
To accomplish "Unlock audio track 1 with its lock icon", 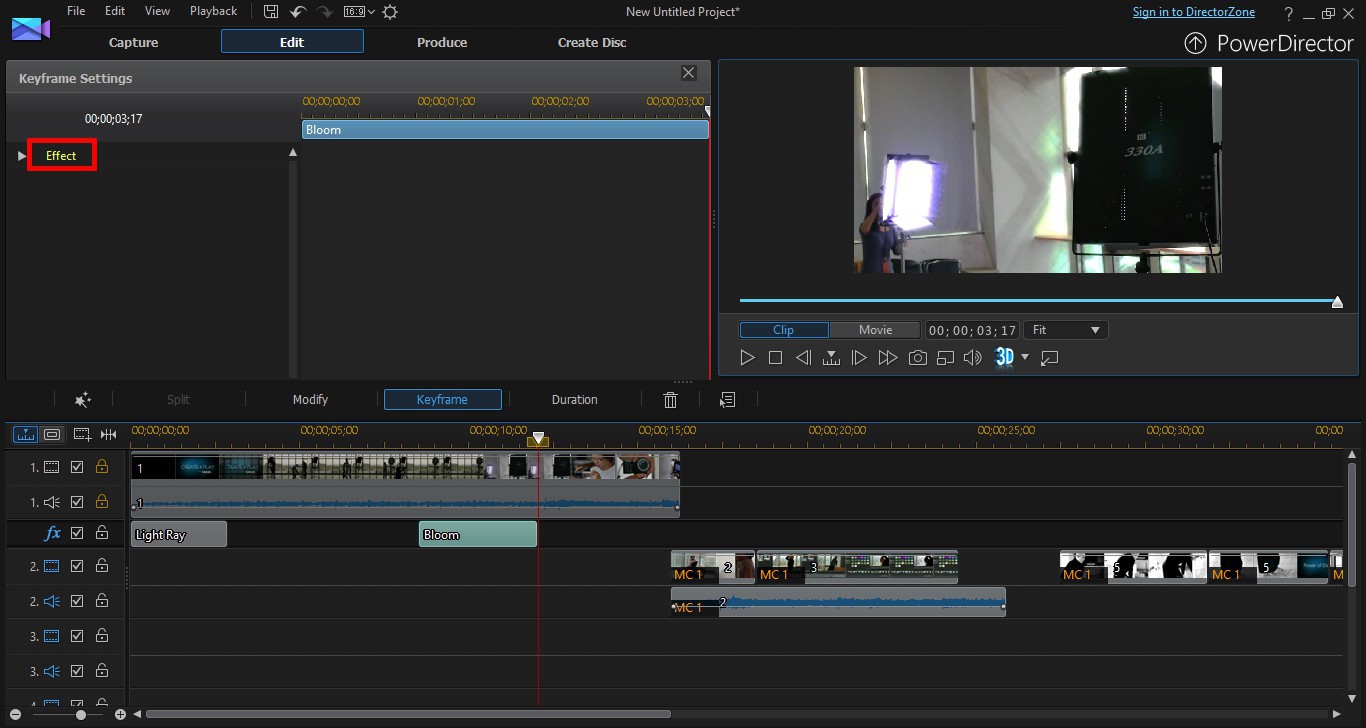I will click(101, 502).
